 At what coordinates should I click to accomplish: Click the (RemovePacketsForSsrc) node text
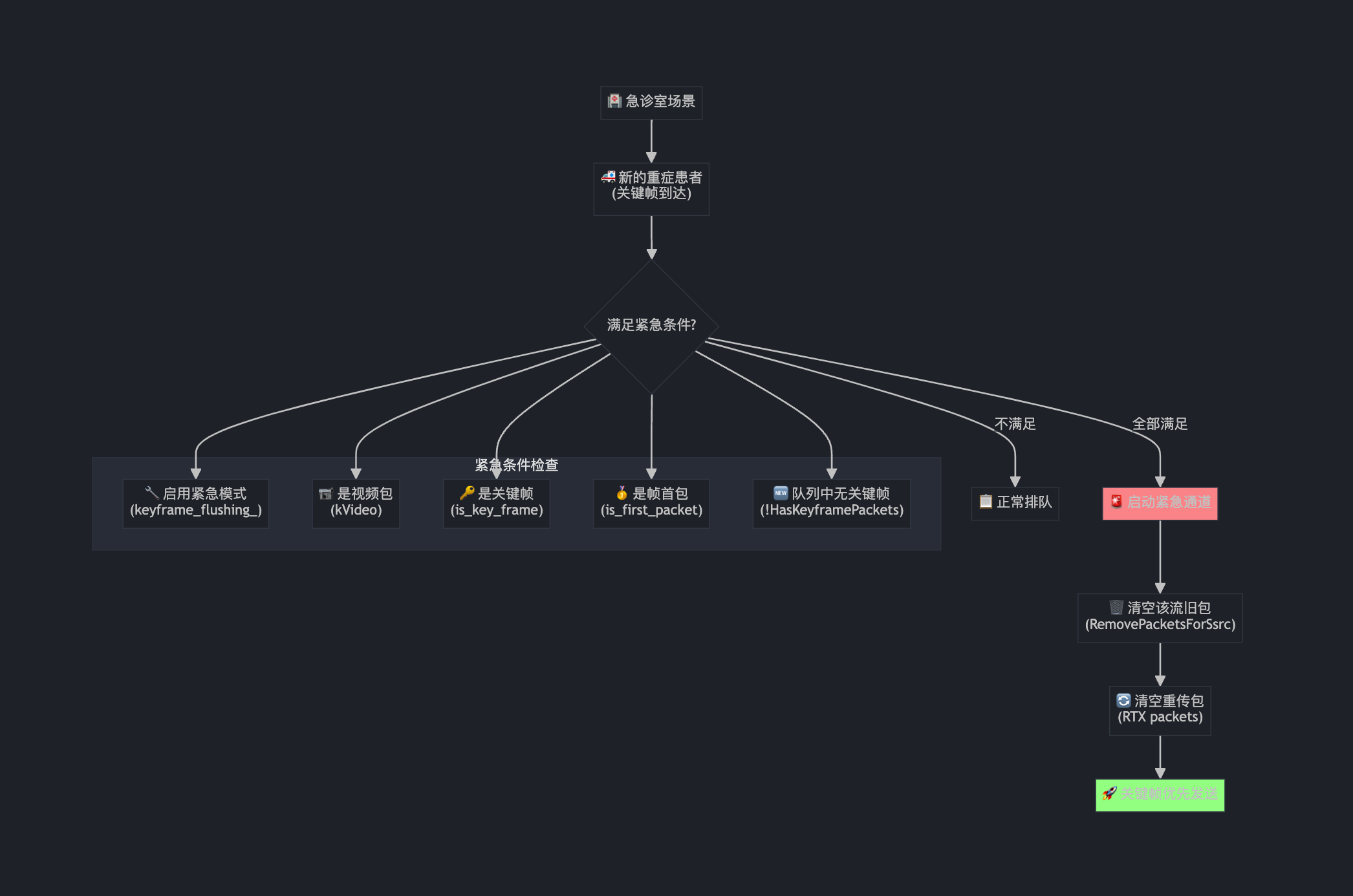pos(1160,624)
